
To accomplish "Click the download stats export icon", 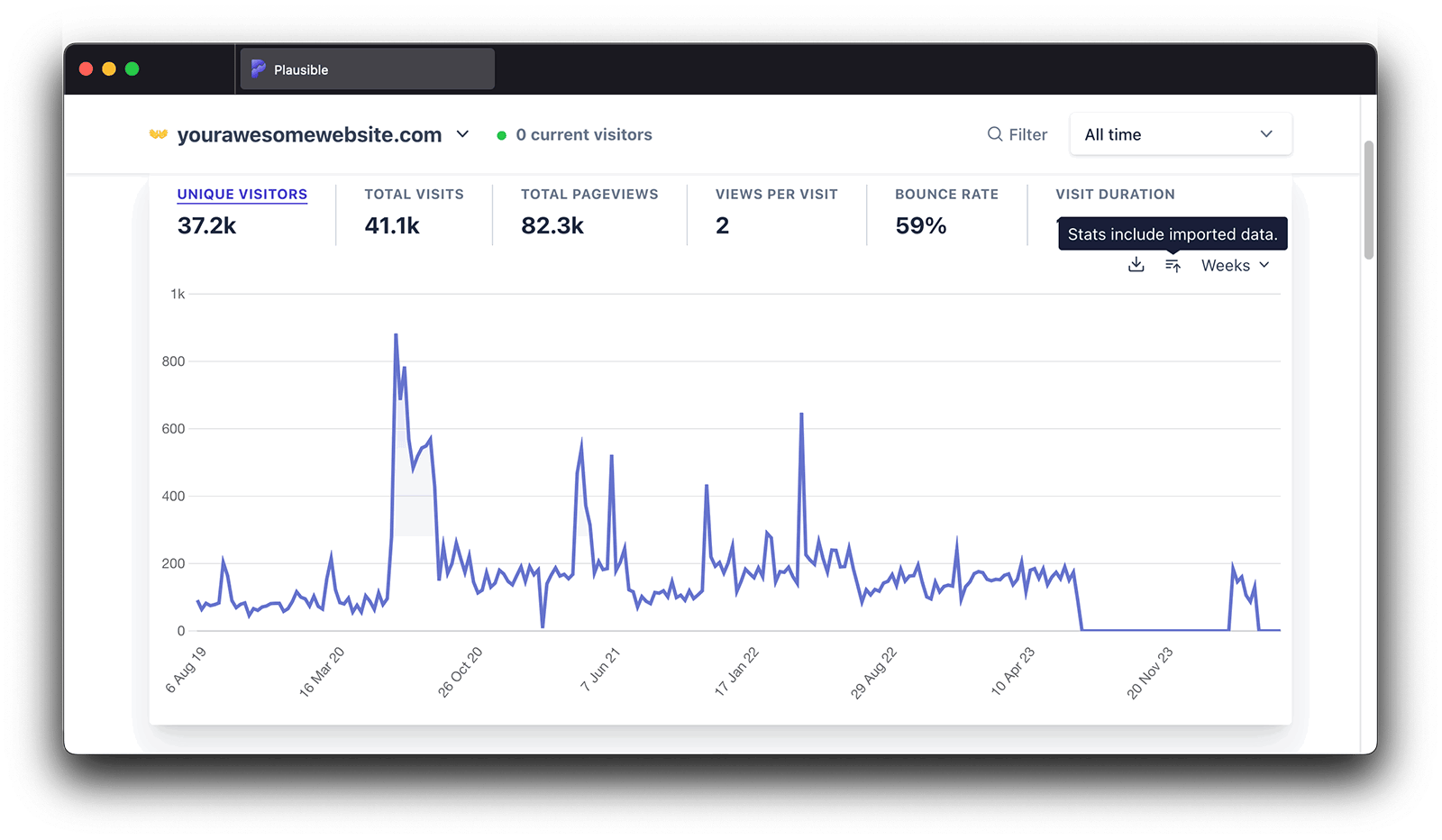I will pos(1136,265).
